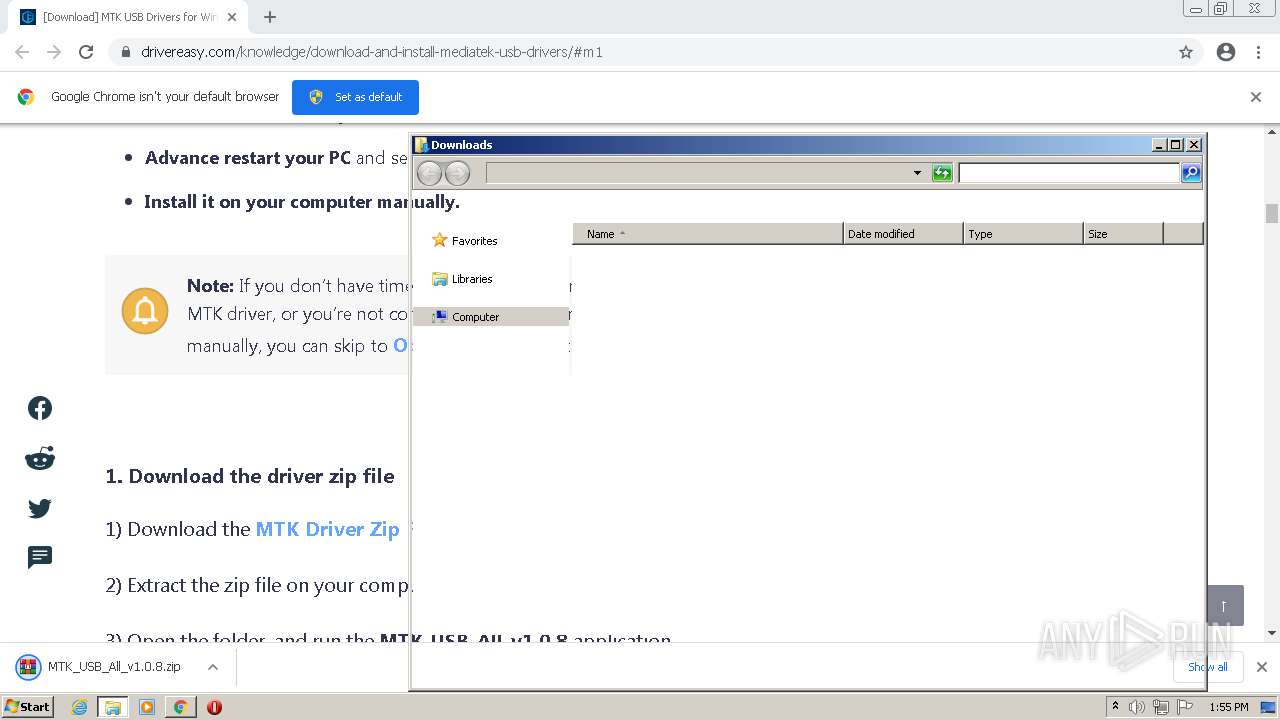The height and width of the screenshot is (720, 1280).
Task: Open the volume speaker tray icon
Action: (1137, 707)
